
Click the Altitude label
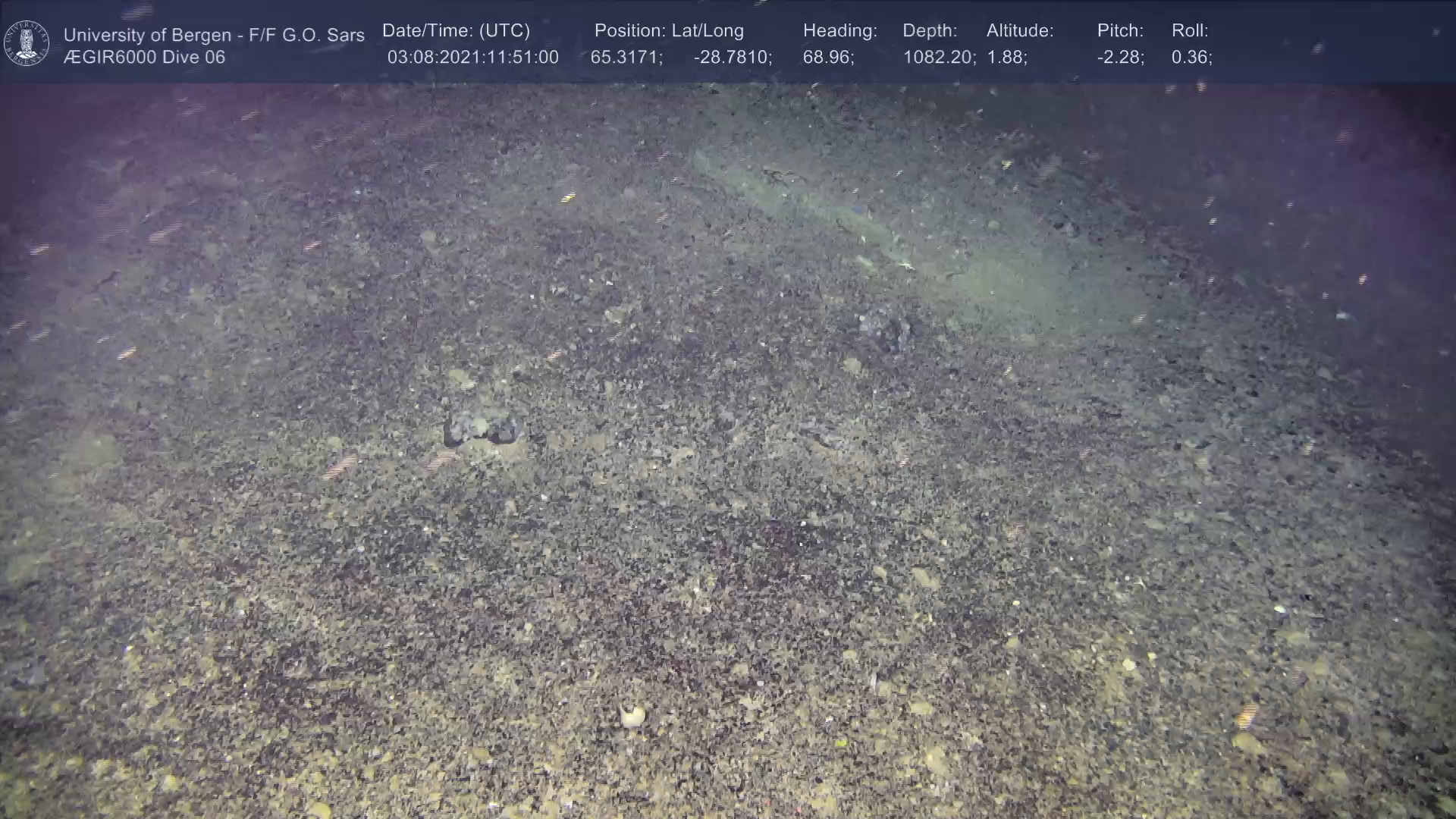click(1020, 31)
